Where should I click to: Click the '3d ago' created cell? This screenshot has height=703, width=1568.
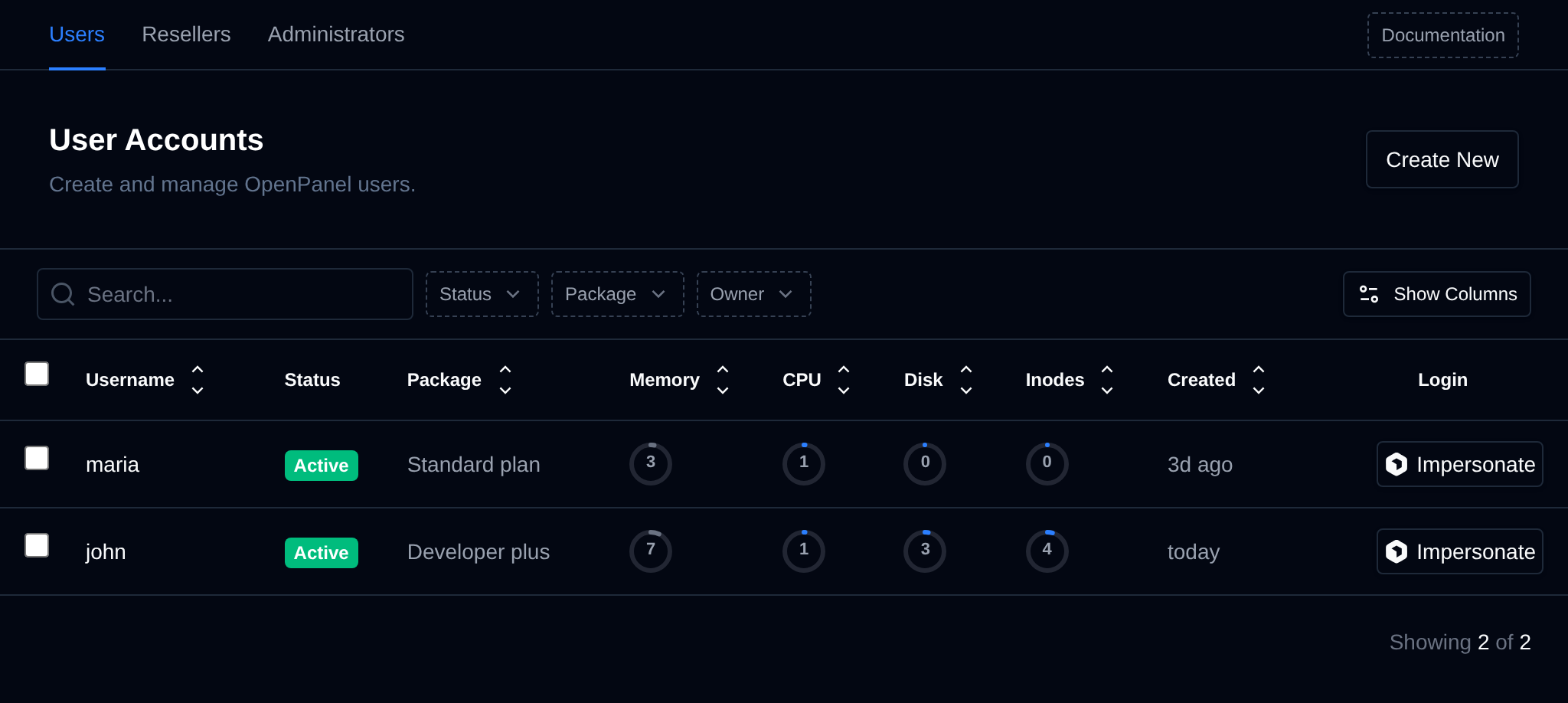coord(1200,465)
